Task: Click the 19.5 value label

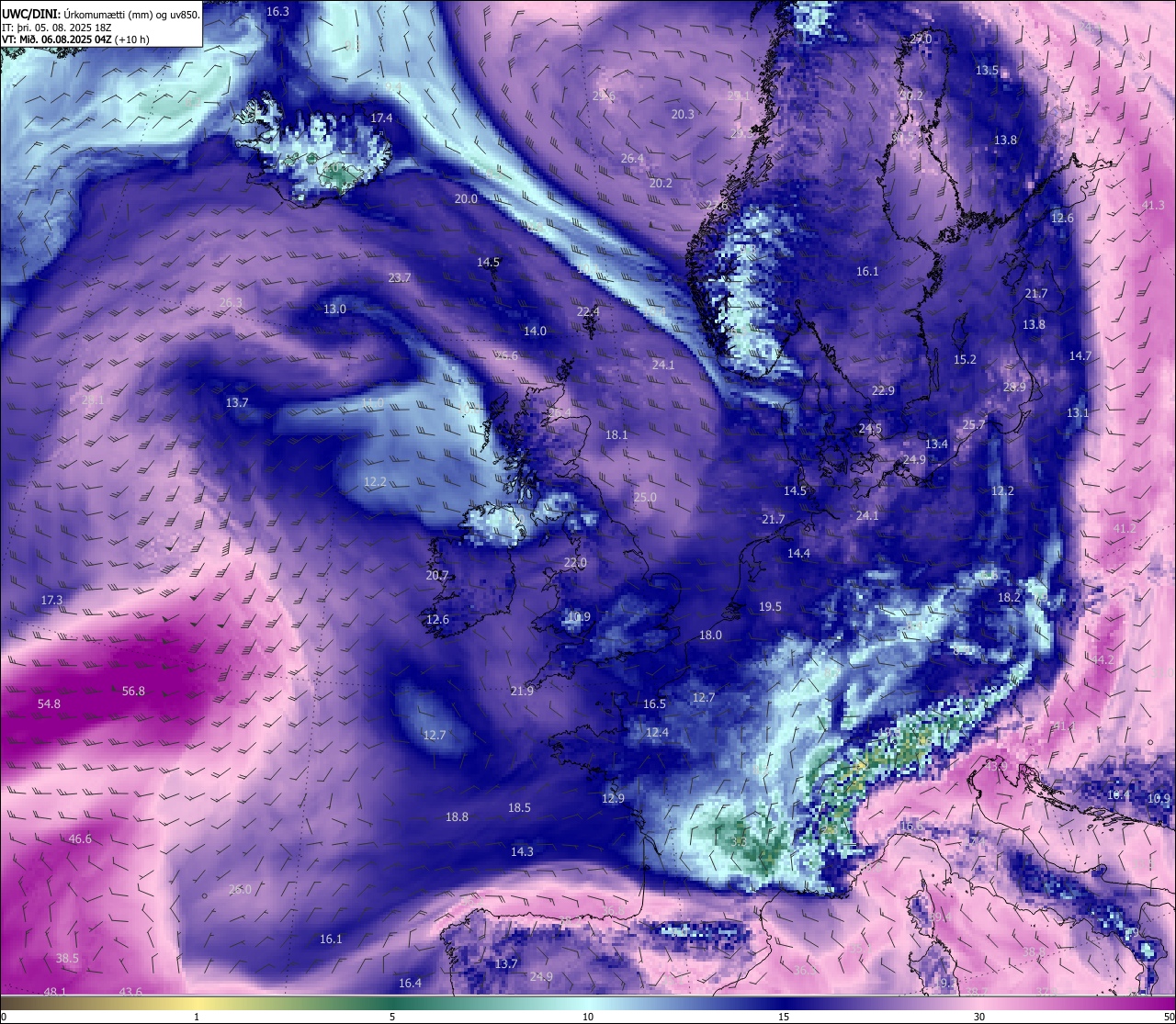Action: (x=770, y=607)
